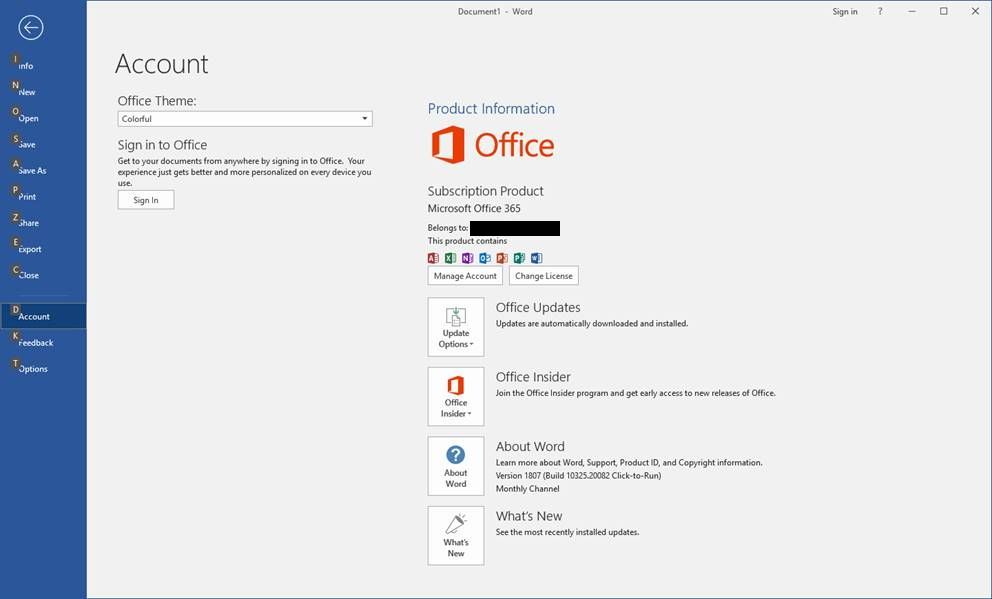Screen dimensions: 992x599
Task: Choose Close in the sidebar
Action: [43, 275]
